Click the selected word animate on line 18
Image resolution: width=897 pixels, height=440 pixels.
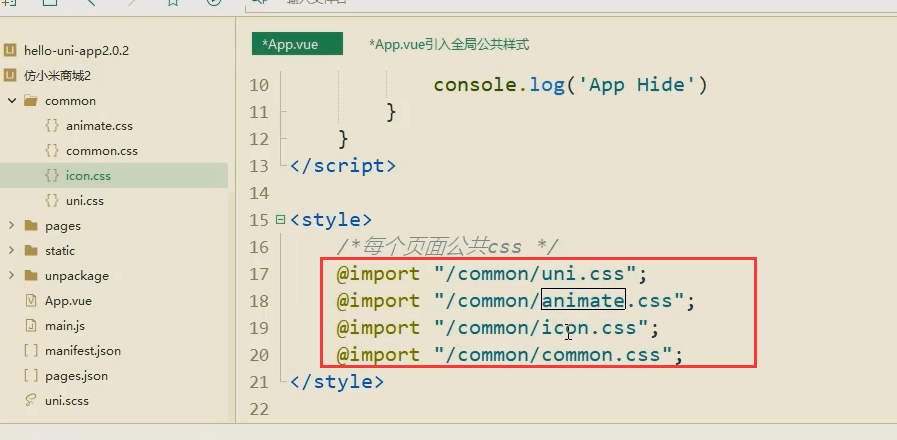coord(584,300)
